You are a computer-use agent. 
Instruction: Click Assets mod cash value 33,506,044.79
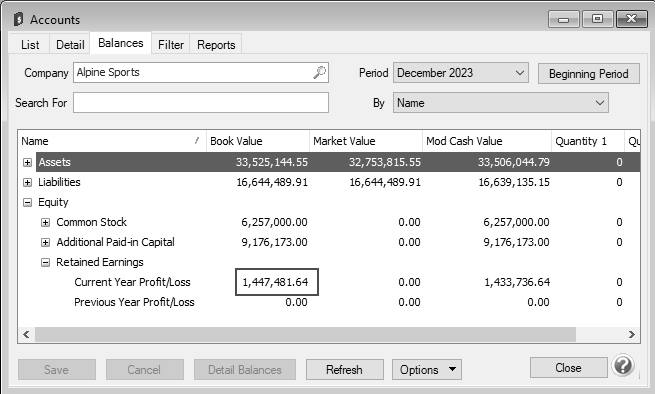(x=514, y=162)
